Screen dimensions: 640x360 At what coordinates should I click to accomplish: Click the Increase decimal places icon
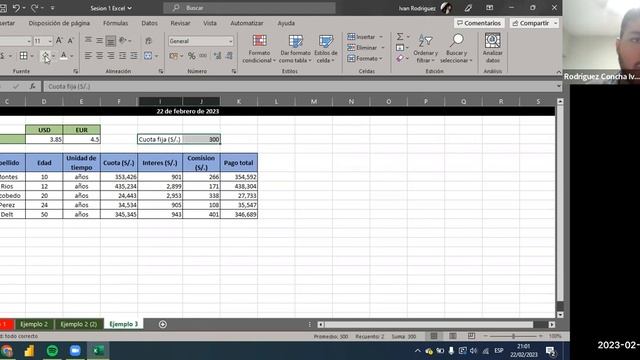pos(217,56)
